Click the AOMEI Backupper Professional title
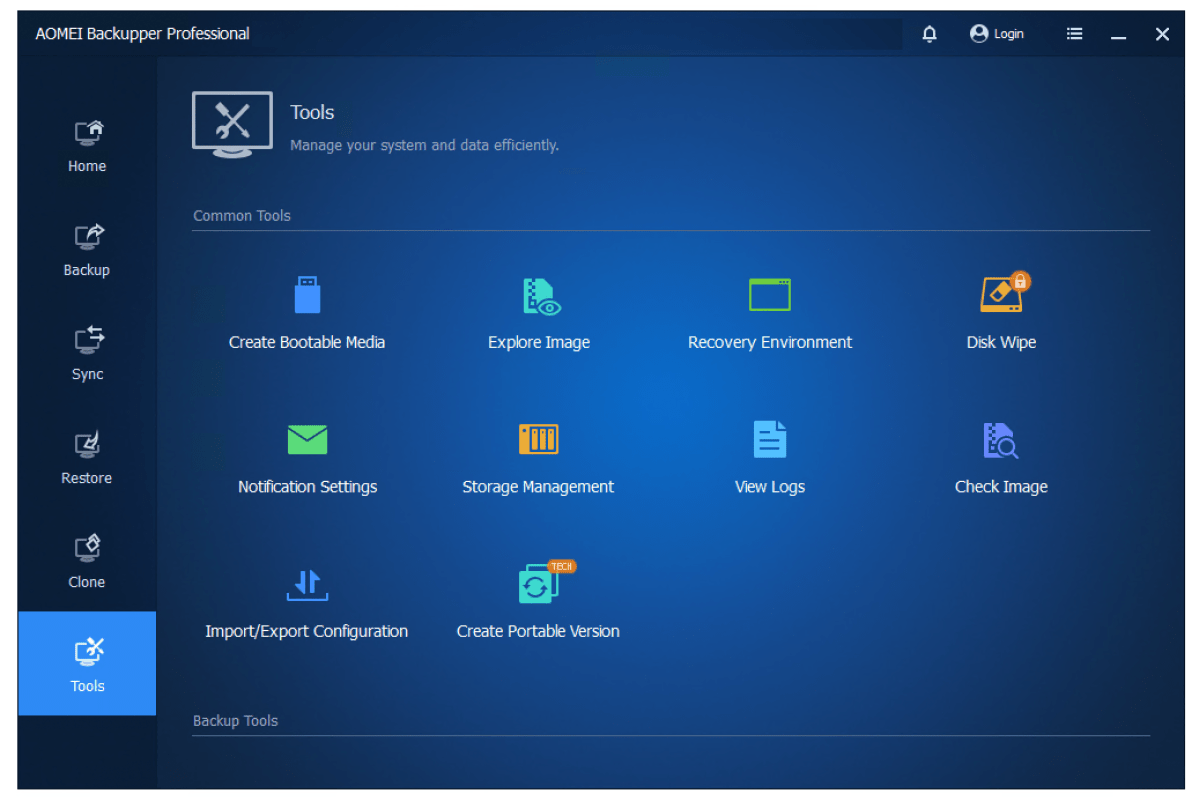The image size is (1199, 801). pos(142,34)
